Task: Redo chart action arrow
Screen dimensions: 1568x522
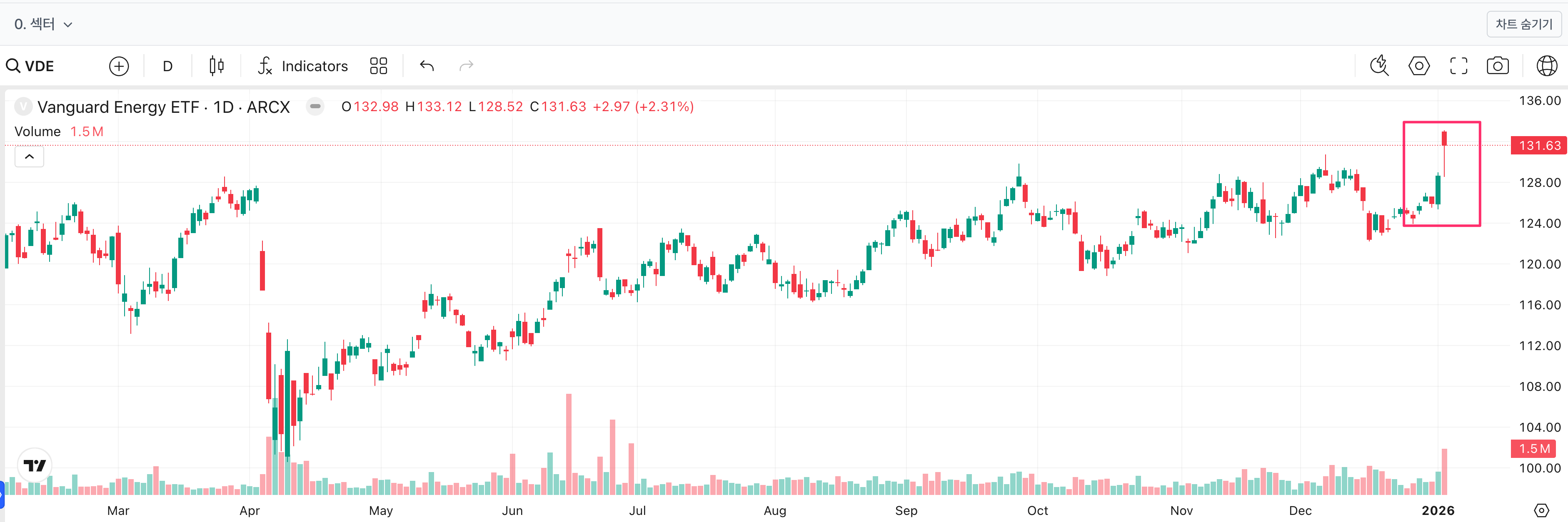Action: [x=466, y=66]
